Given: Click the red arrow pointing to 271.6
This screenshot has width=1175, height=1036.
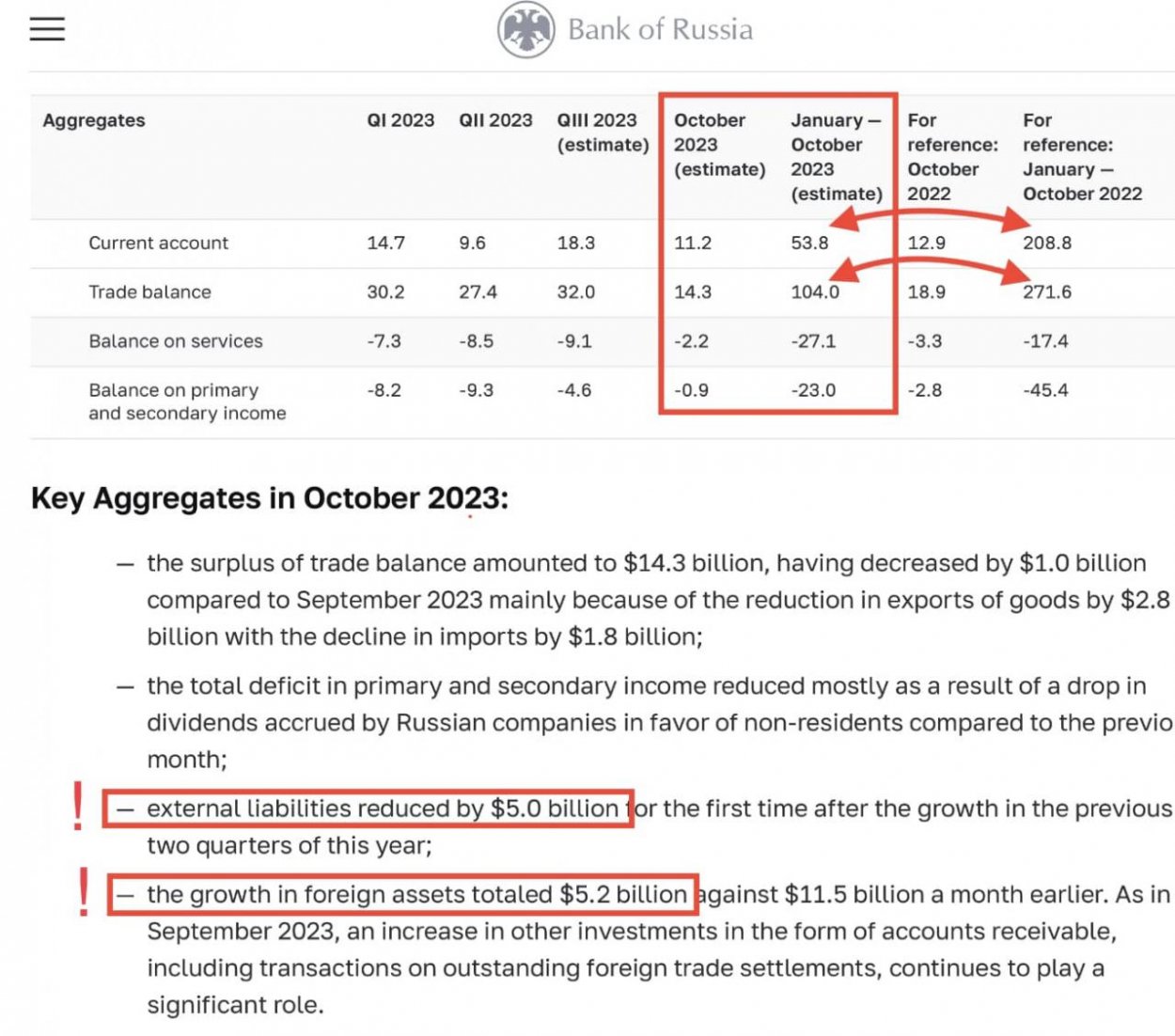Looking at the screenshot, I should coord(1013,273).
